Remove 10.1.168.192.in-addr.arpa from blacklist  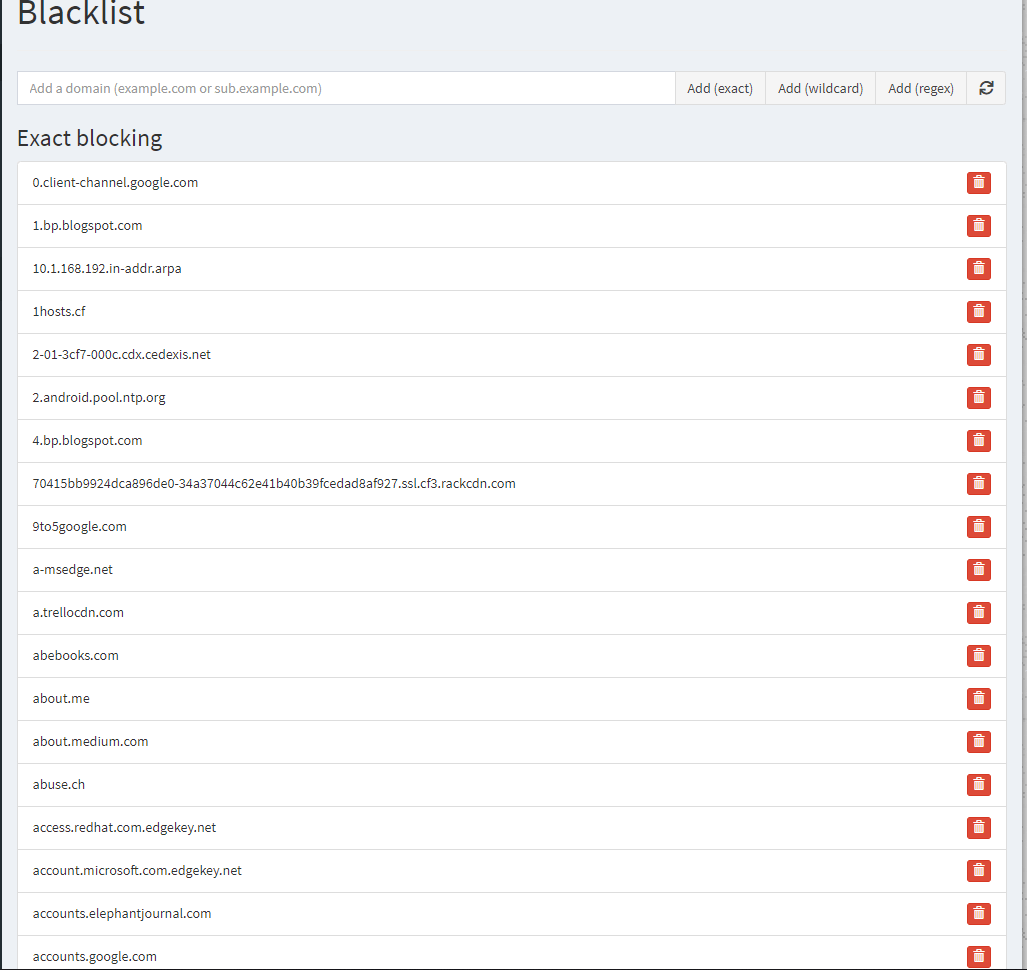[978, 269]
